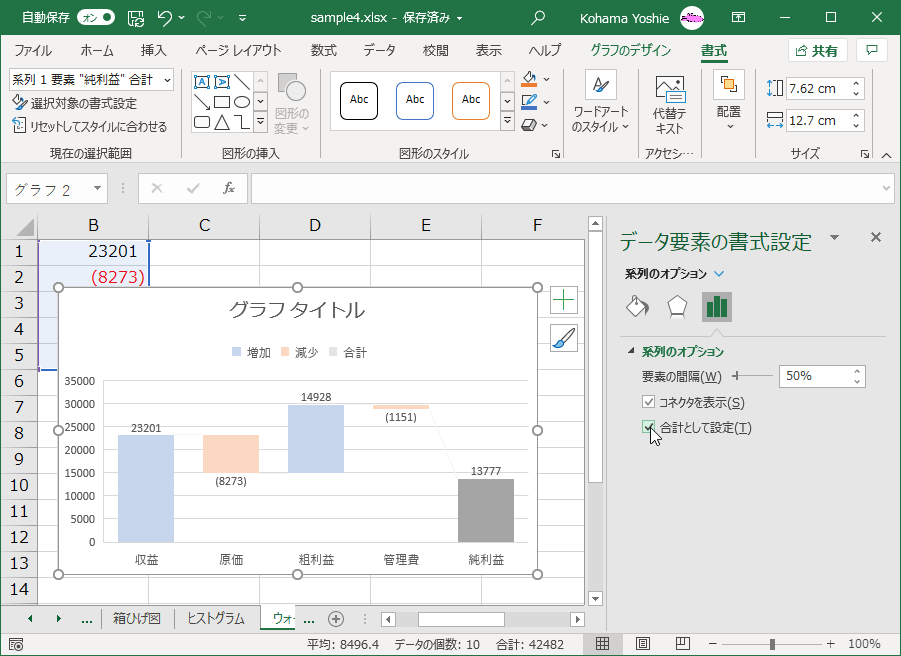Toggle the 合計として設定 checkbox
The width and height of the screenshot is (901, 656).
coord(649,428)
